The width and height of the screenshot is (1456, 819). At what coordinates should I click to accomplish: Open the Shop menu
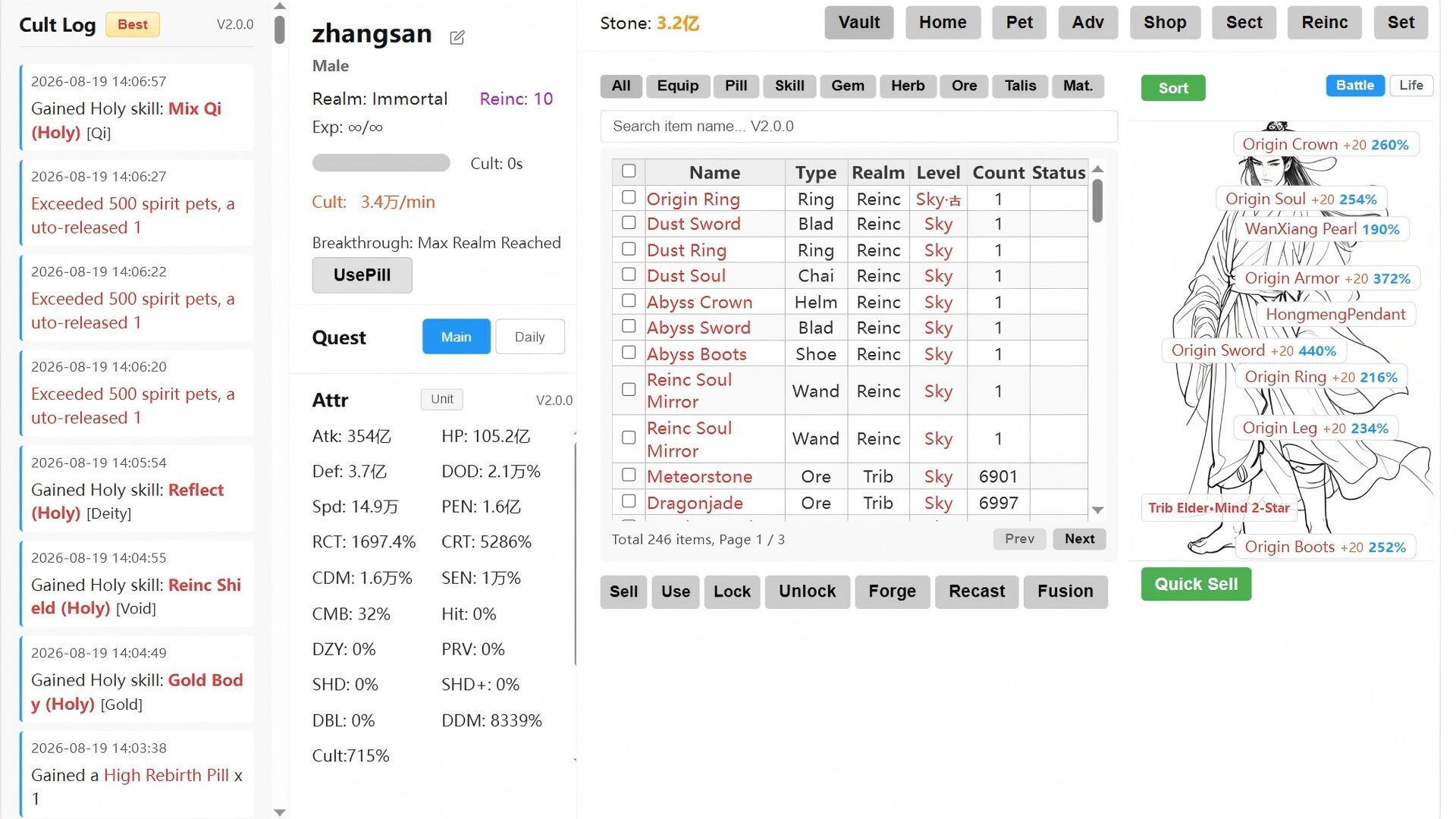[x=1165, y=23]
